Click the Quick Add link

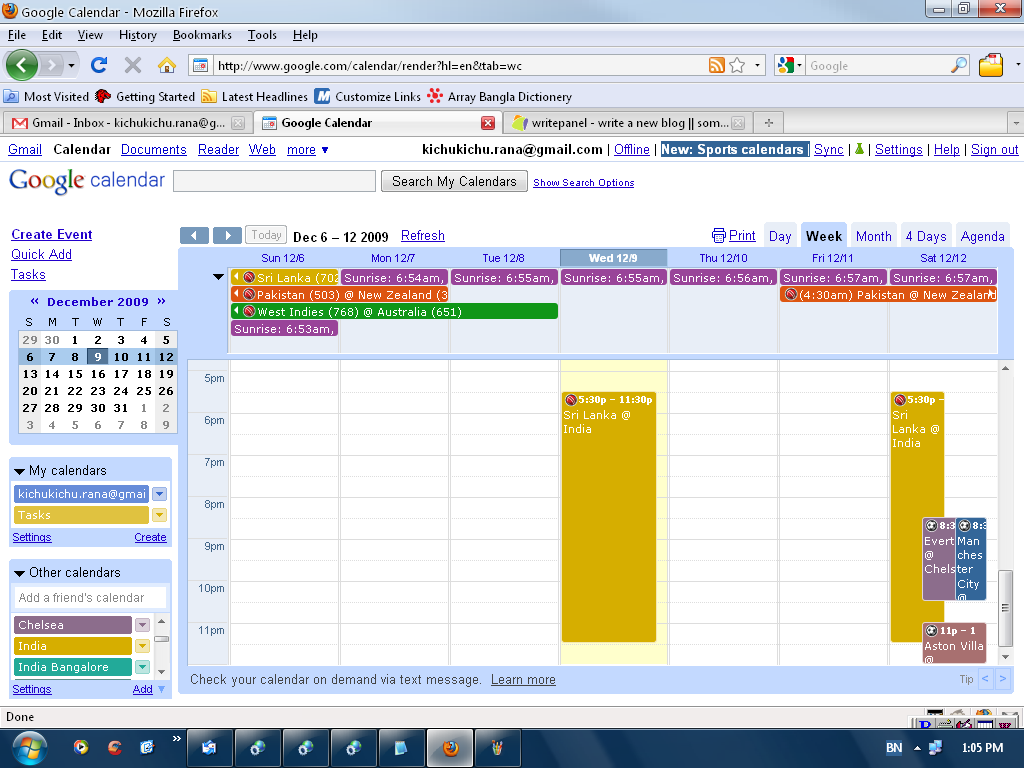point(41,255)
